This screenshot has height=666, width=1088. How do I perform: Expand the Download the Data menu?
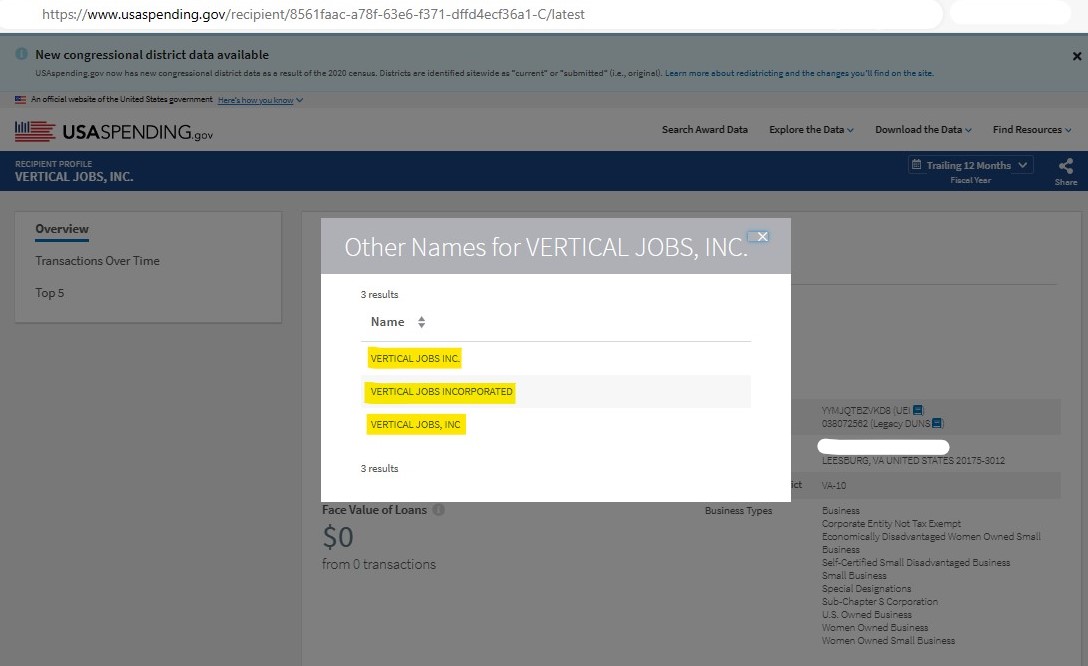[923, 130]
